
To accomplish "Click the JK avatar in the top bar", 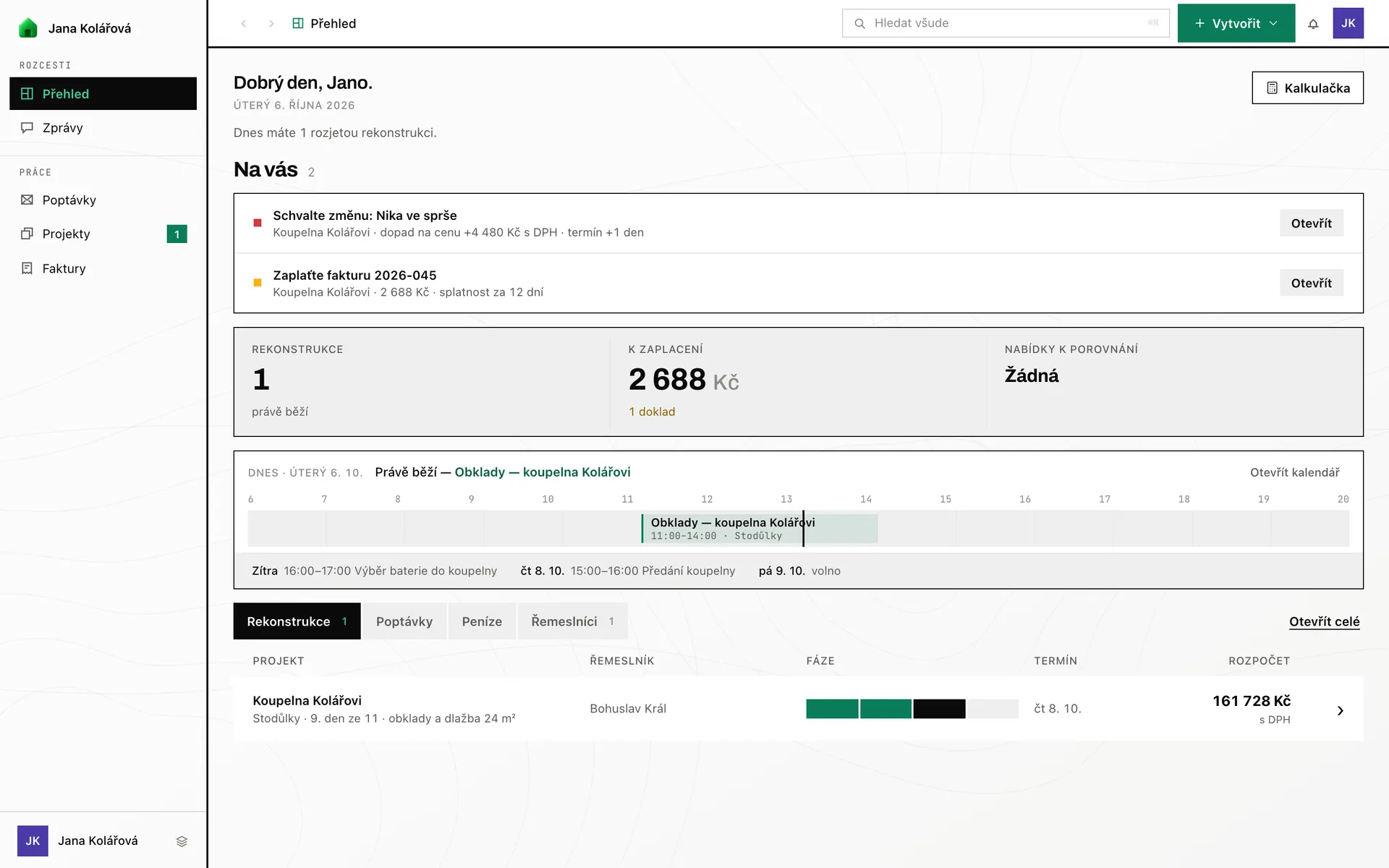I will click(x=1348, y=23).
